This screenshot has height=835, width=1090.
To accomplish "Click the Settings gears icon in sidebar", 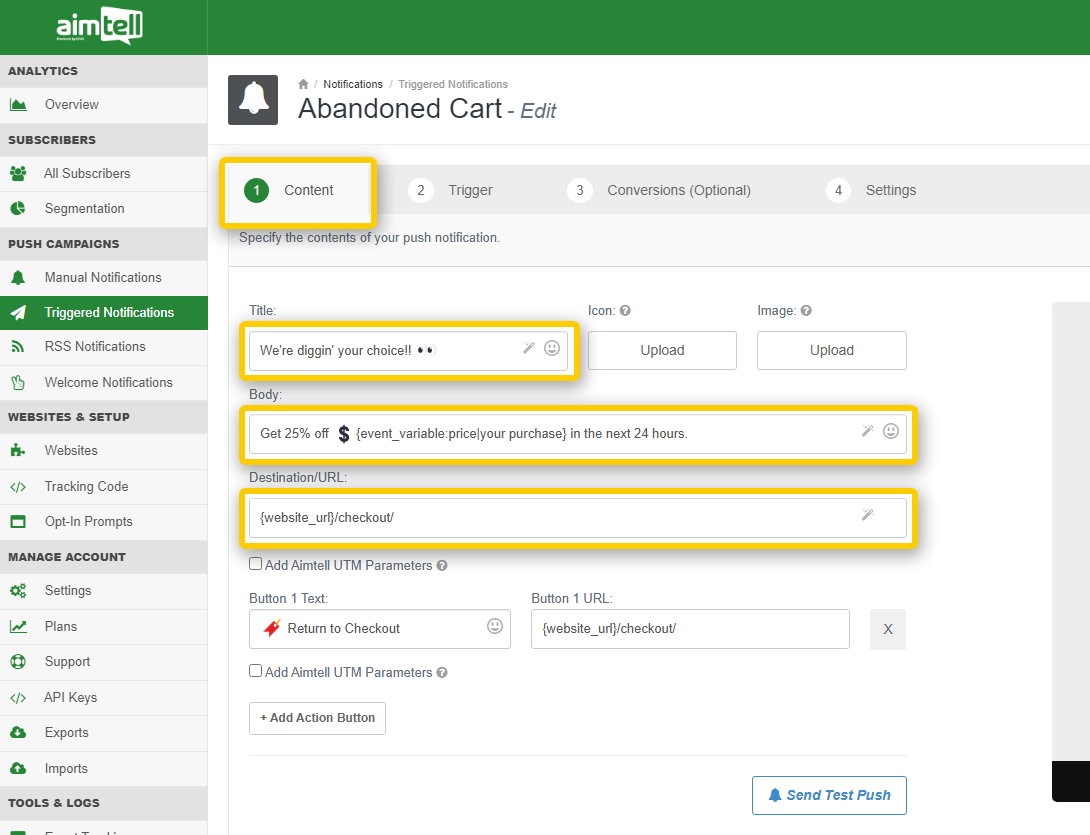I will point(18,591).
